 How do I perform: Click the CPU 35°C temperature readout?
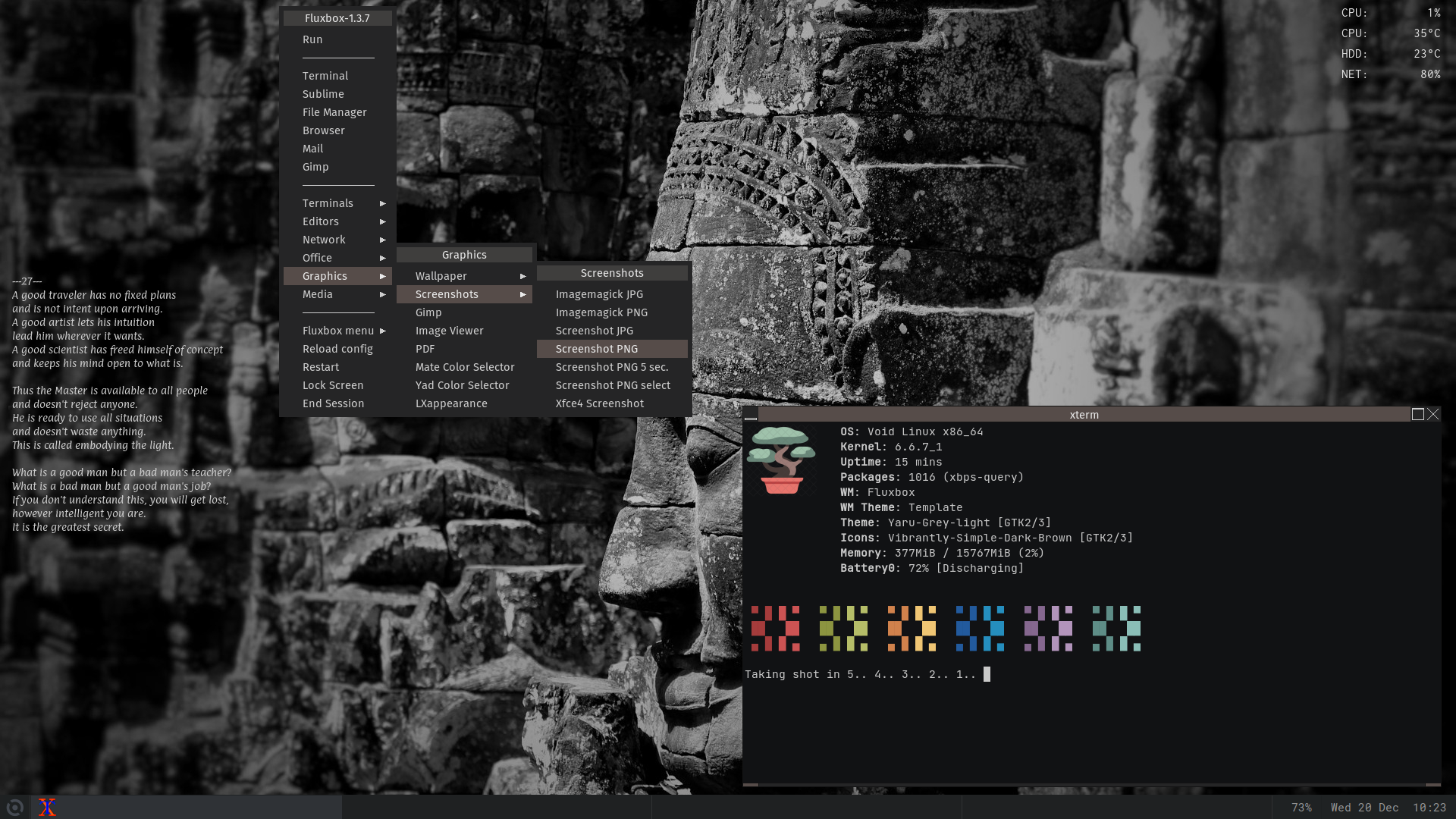click(x=1391, y=33)
